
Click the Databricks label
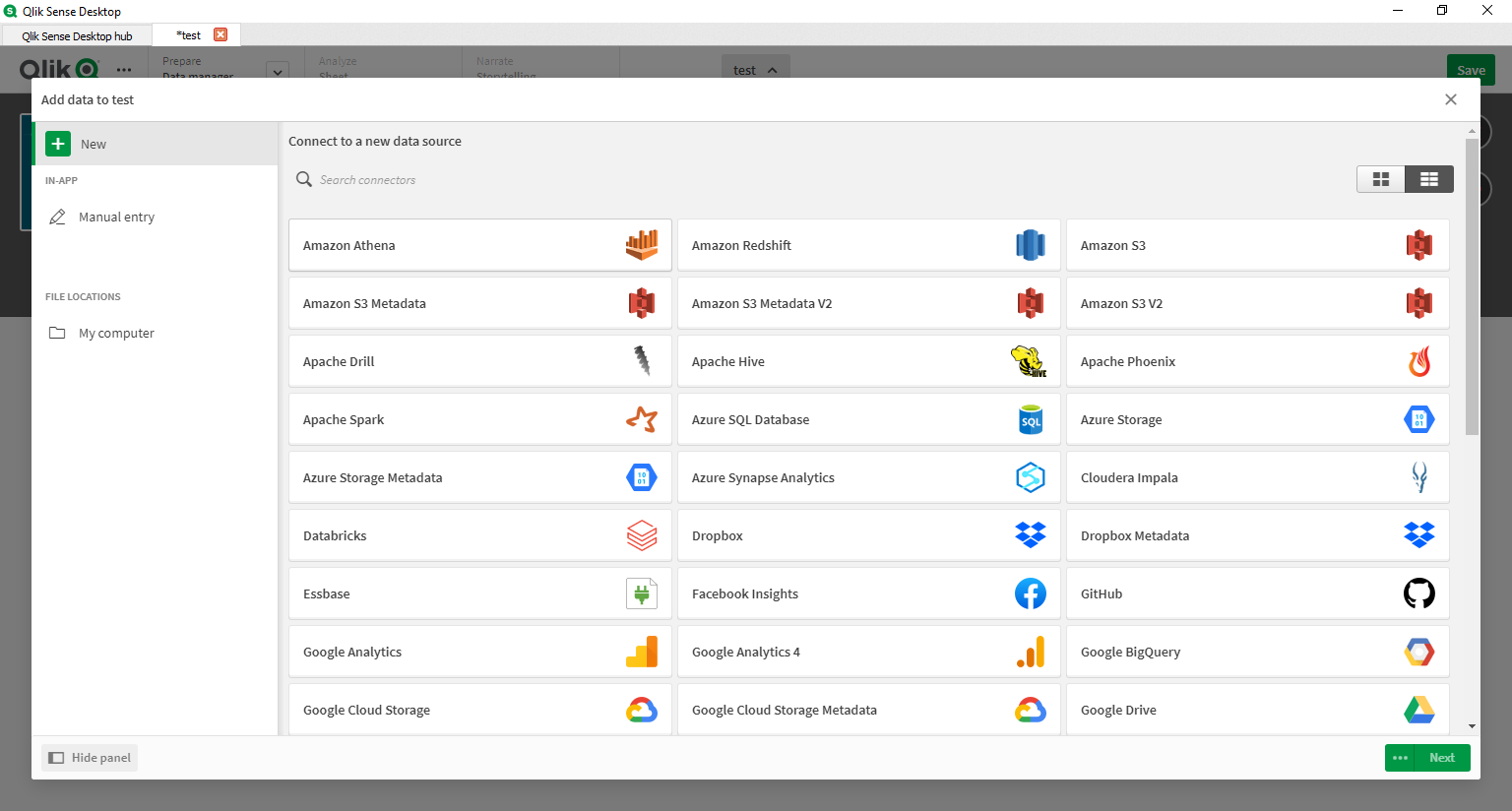(335, 535)
